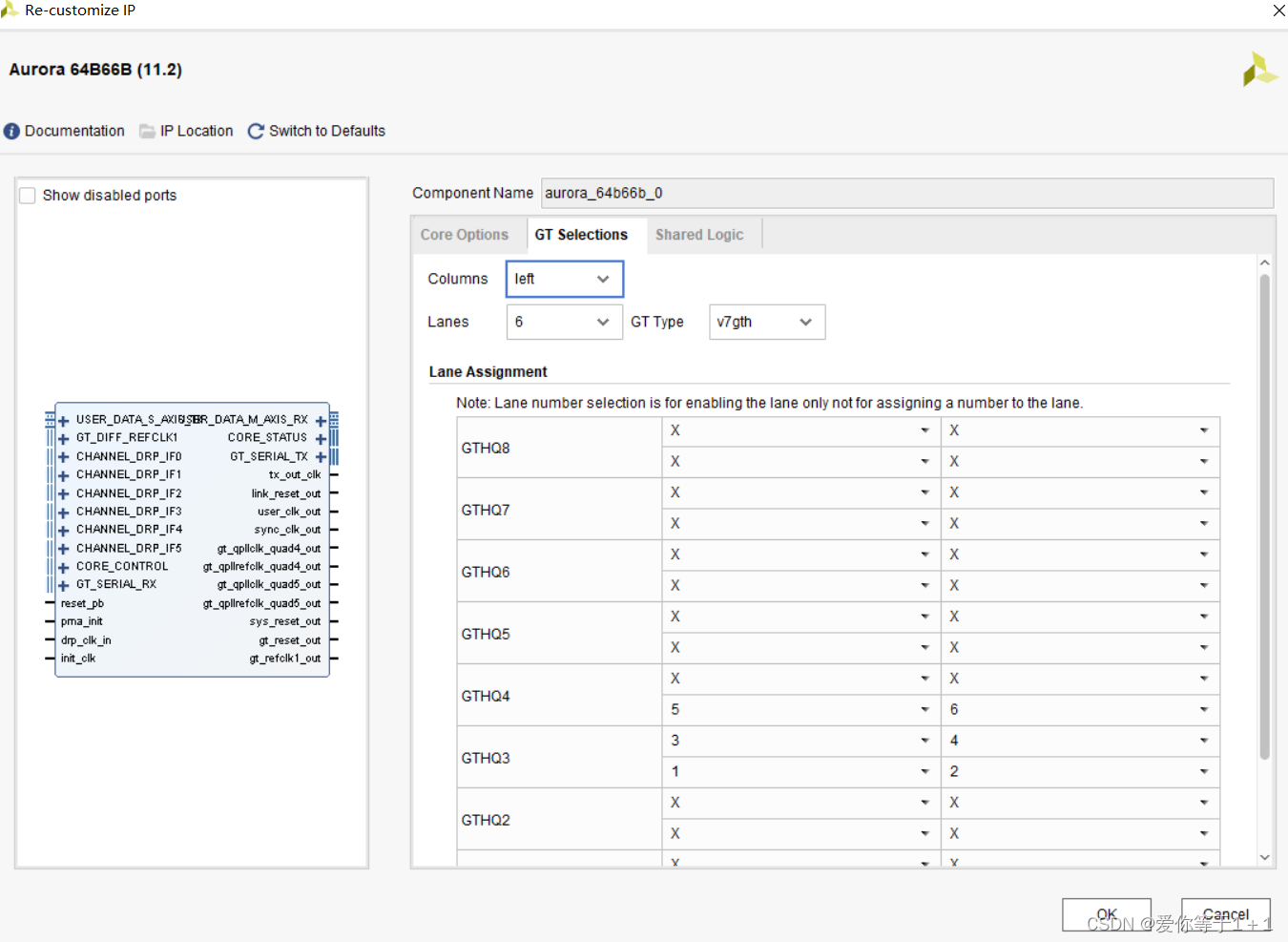The image size is (1288, 942).
Task: Click the OK button
Action: [1107, 914]
